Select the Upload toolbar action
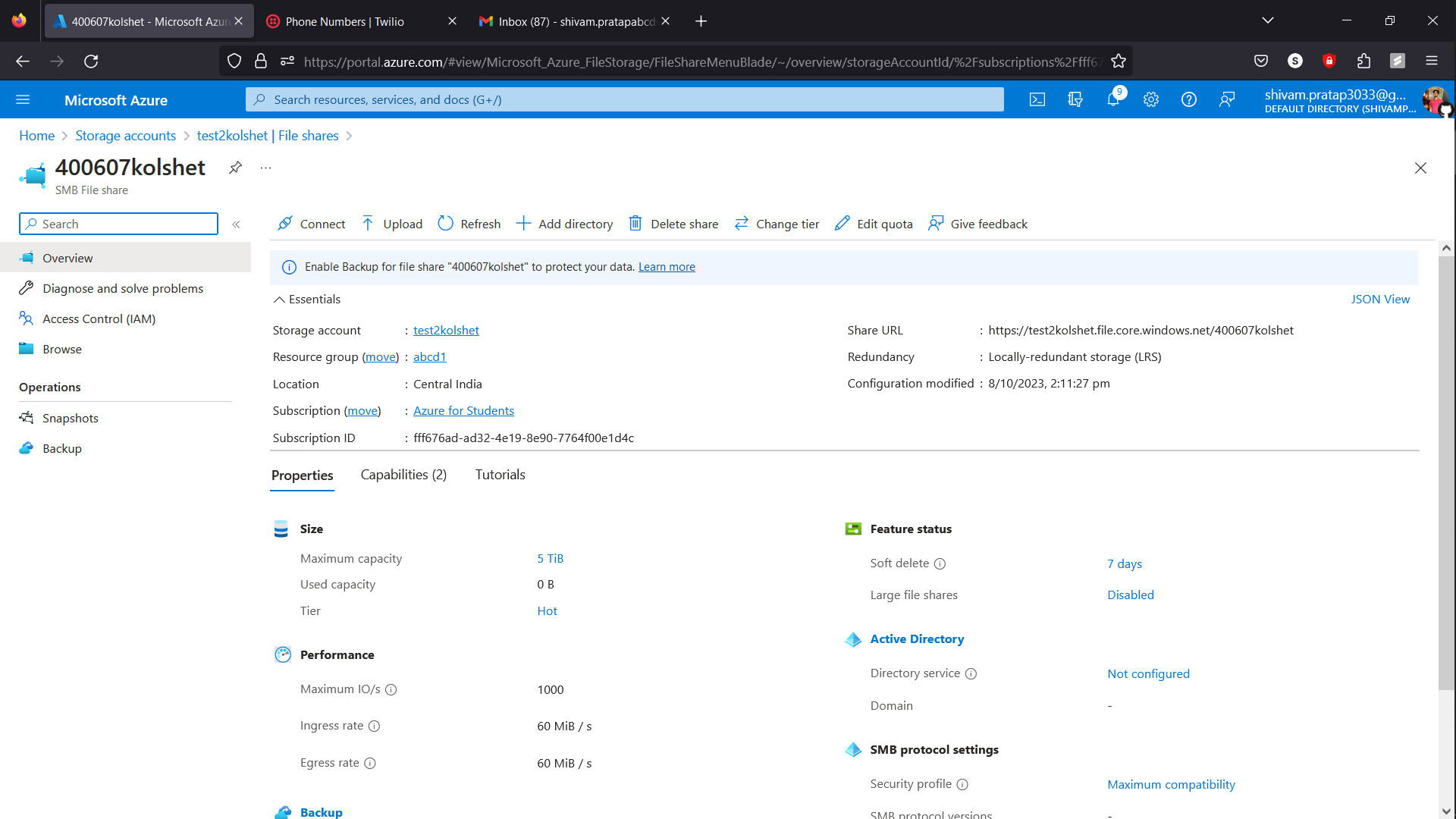The height and width of the screenshot is (819, 1456). pos(391,224)
